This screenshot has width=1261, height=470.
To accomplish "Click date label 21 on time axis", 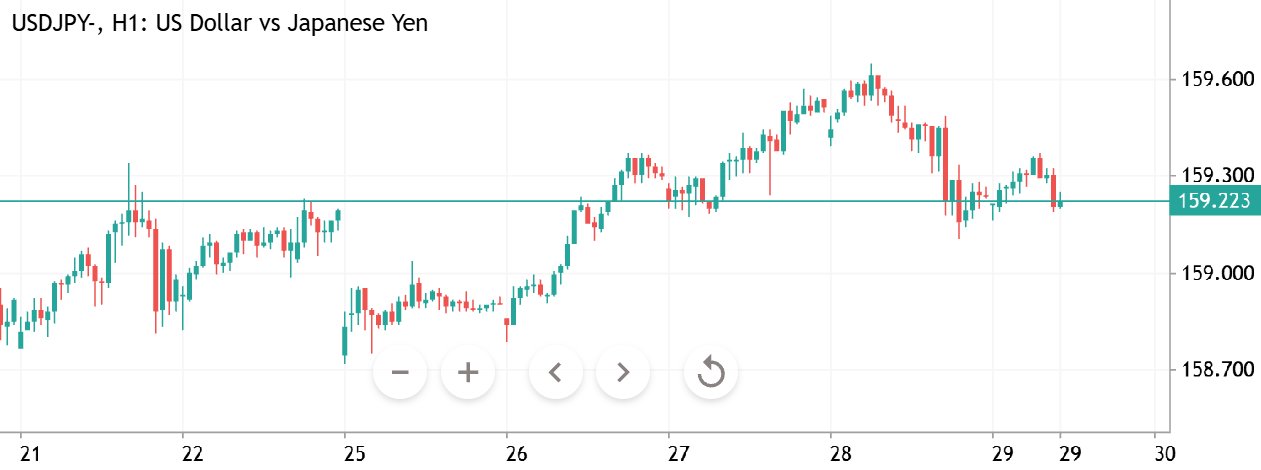I will tap(31, 454).
